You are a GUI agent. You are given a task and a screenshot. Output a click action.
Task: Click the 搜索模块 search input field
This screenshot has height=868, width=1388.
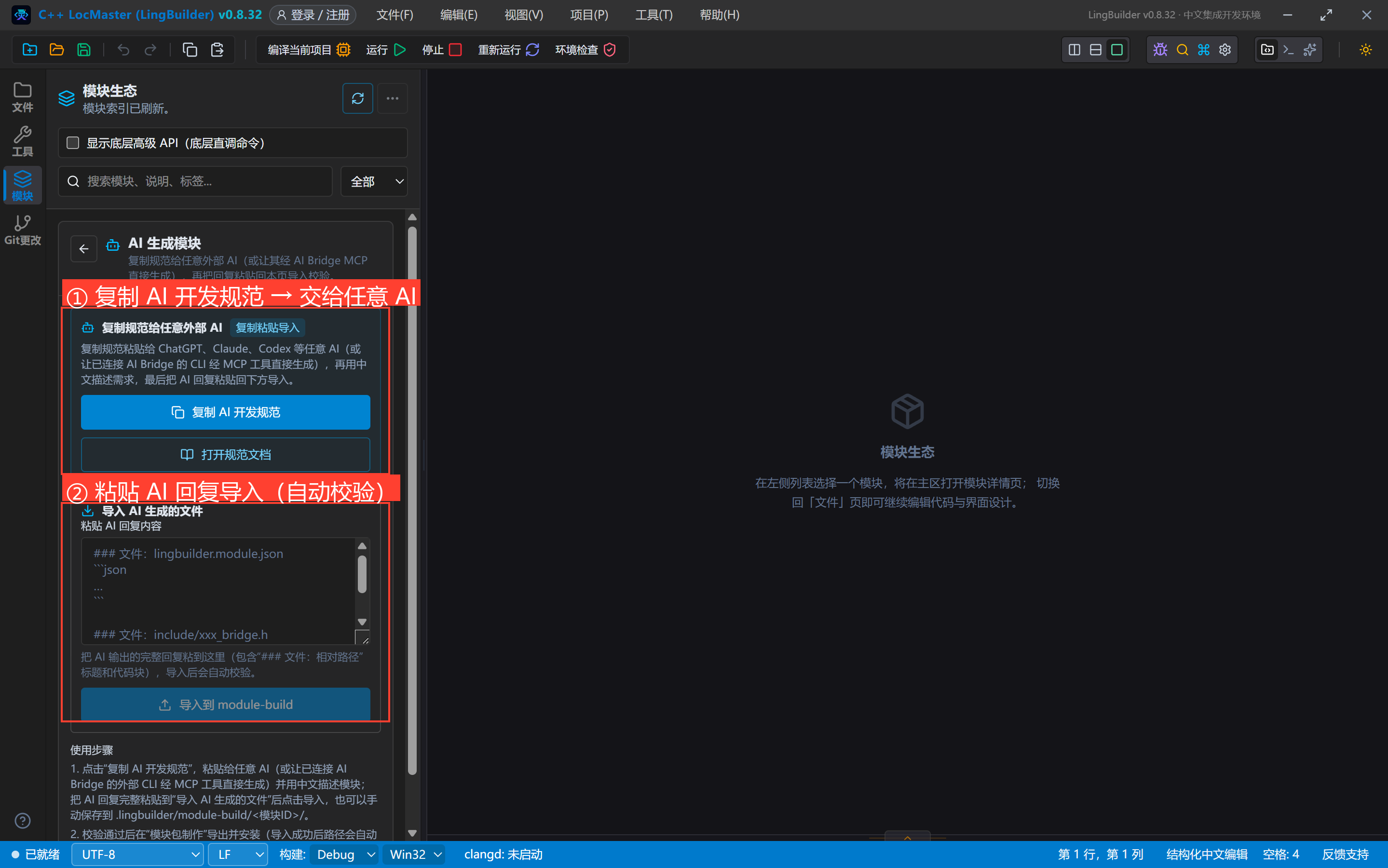tap(195, 181)
